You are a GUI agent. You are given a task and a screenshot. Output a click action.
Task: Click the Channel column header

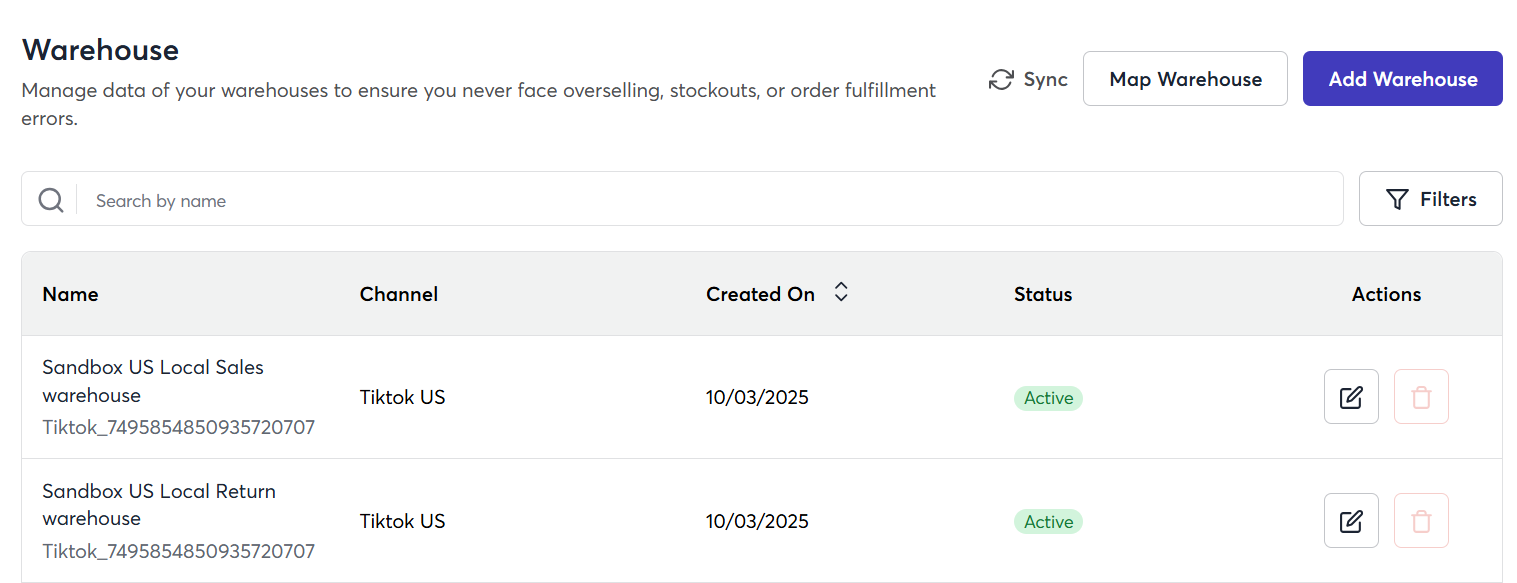(399, 294)
